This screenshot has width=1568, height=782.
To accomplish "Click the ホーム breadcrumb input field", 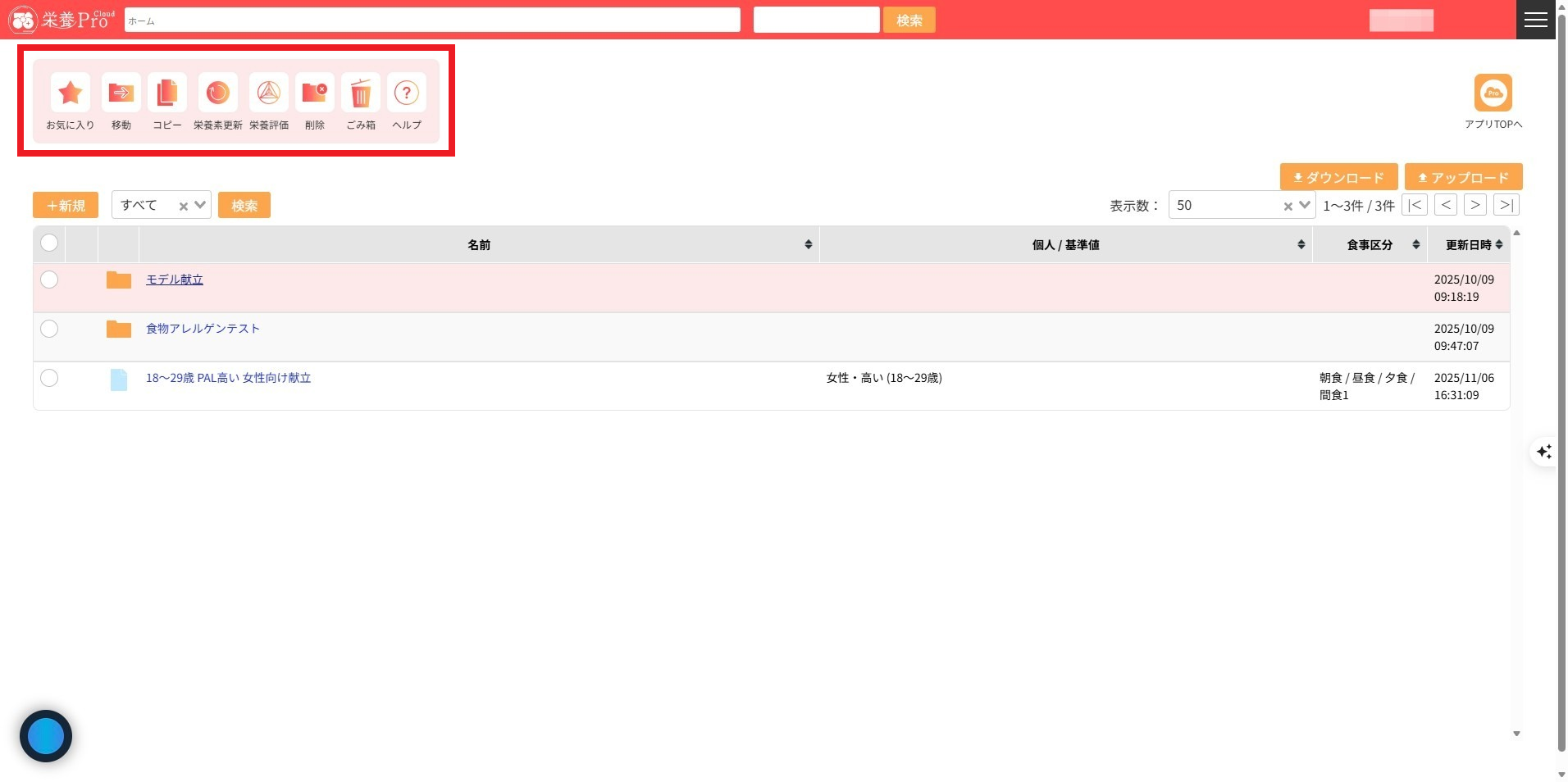I will 432,20.
